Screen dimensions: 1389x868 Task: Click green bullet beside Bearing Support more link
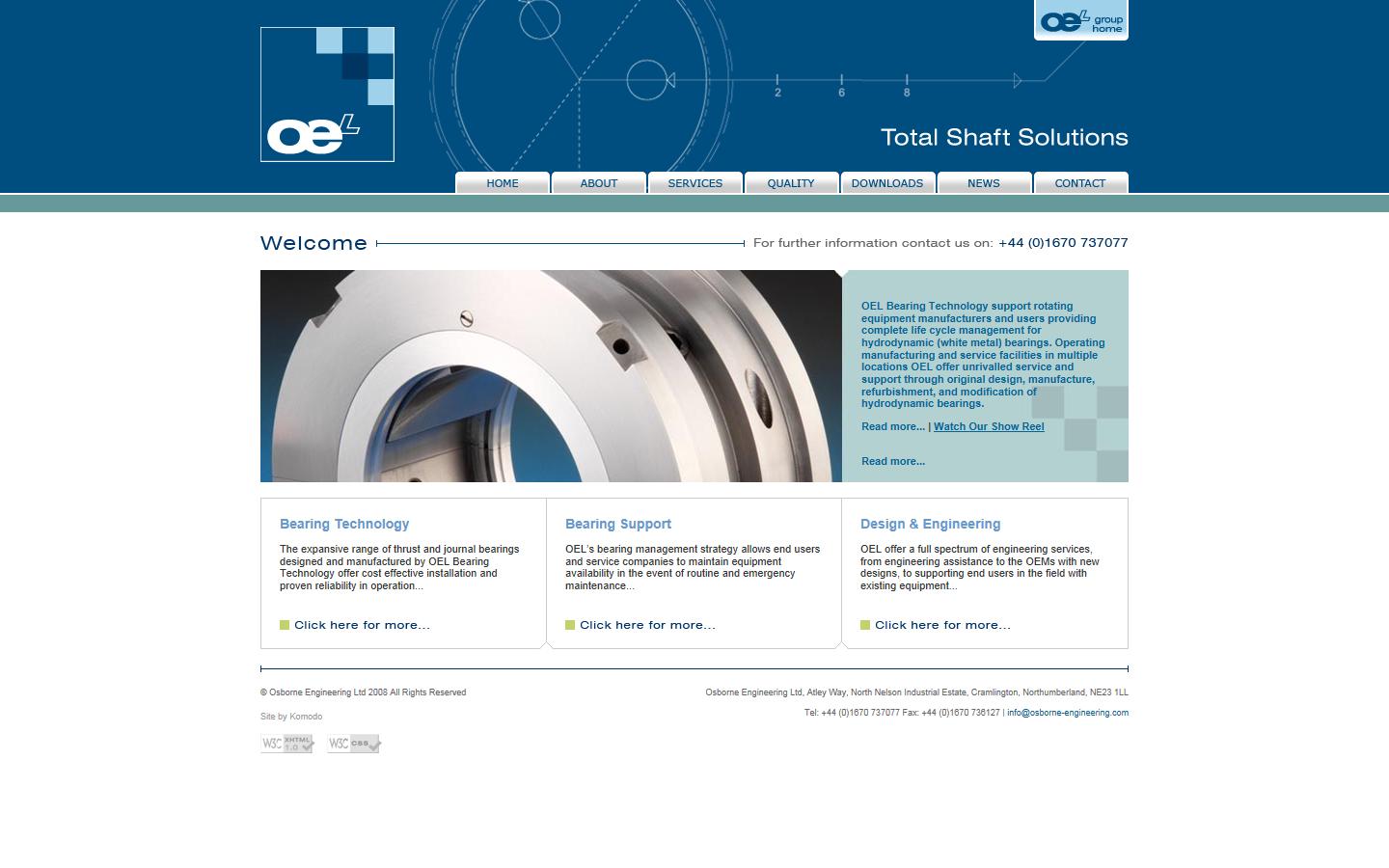[x=568, y=625]
